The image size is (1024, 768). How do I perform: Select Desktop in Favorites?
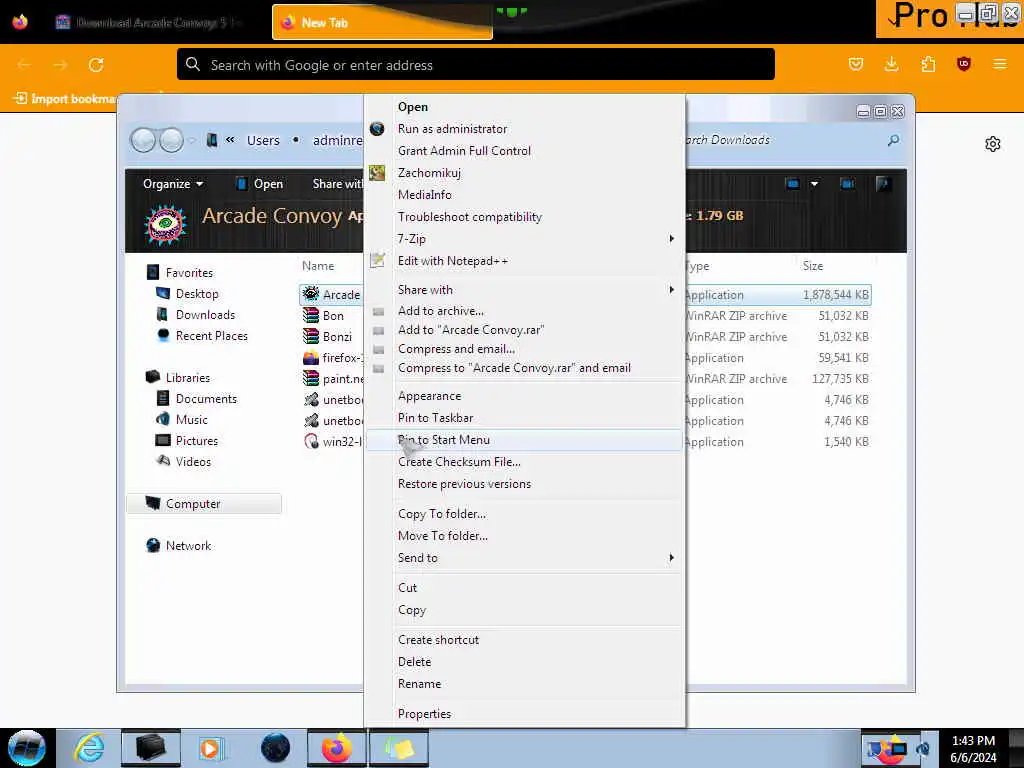point(187,294)
